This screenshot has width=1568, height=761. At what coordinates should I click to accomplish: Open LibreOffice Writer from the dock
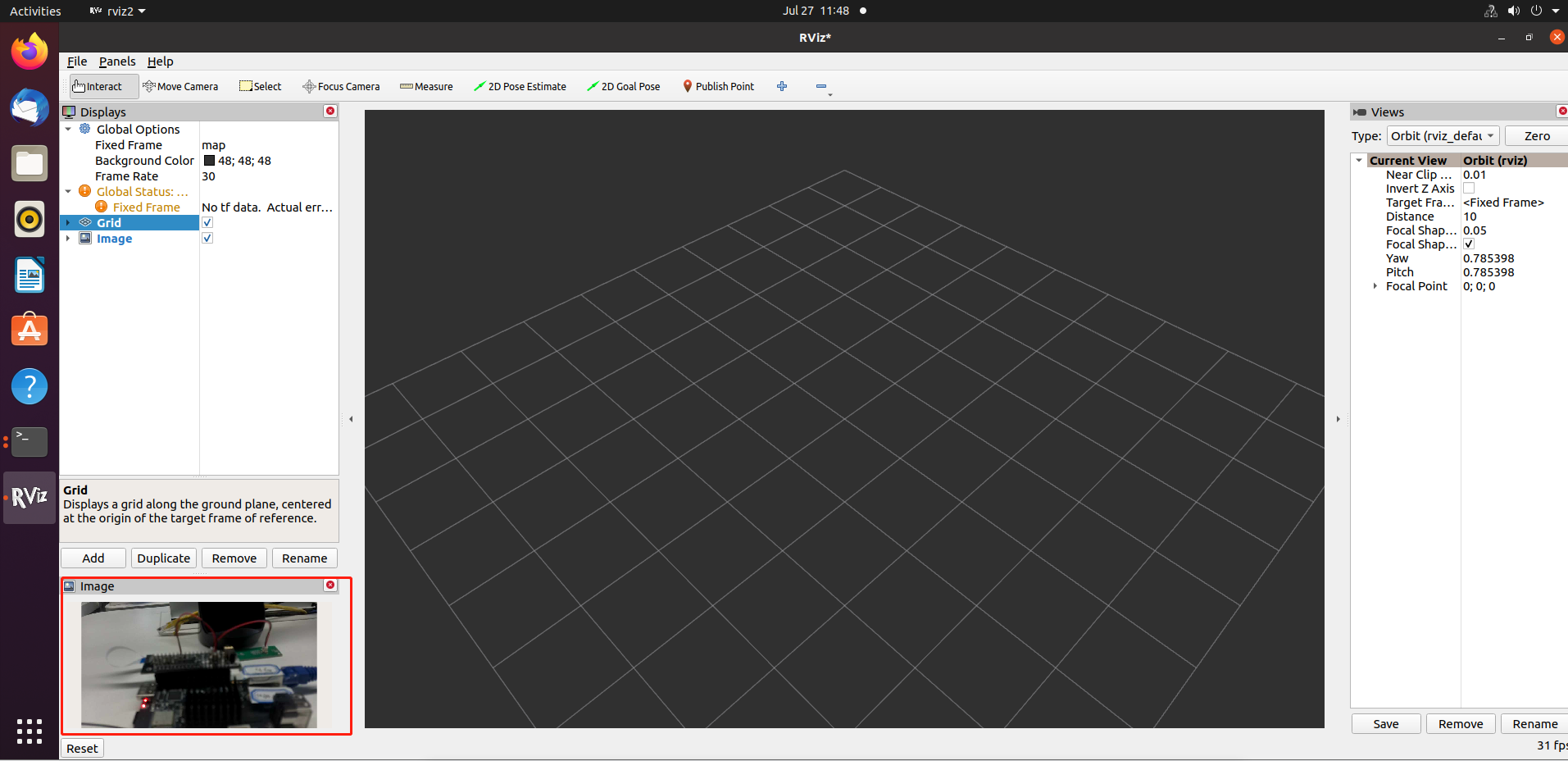coord(30,275)
